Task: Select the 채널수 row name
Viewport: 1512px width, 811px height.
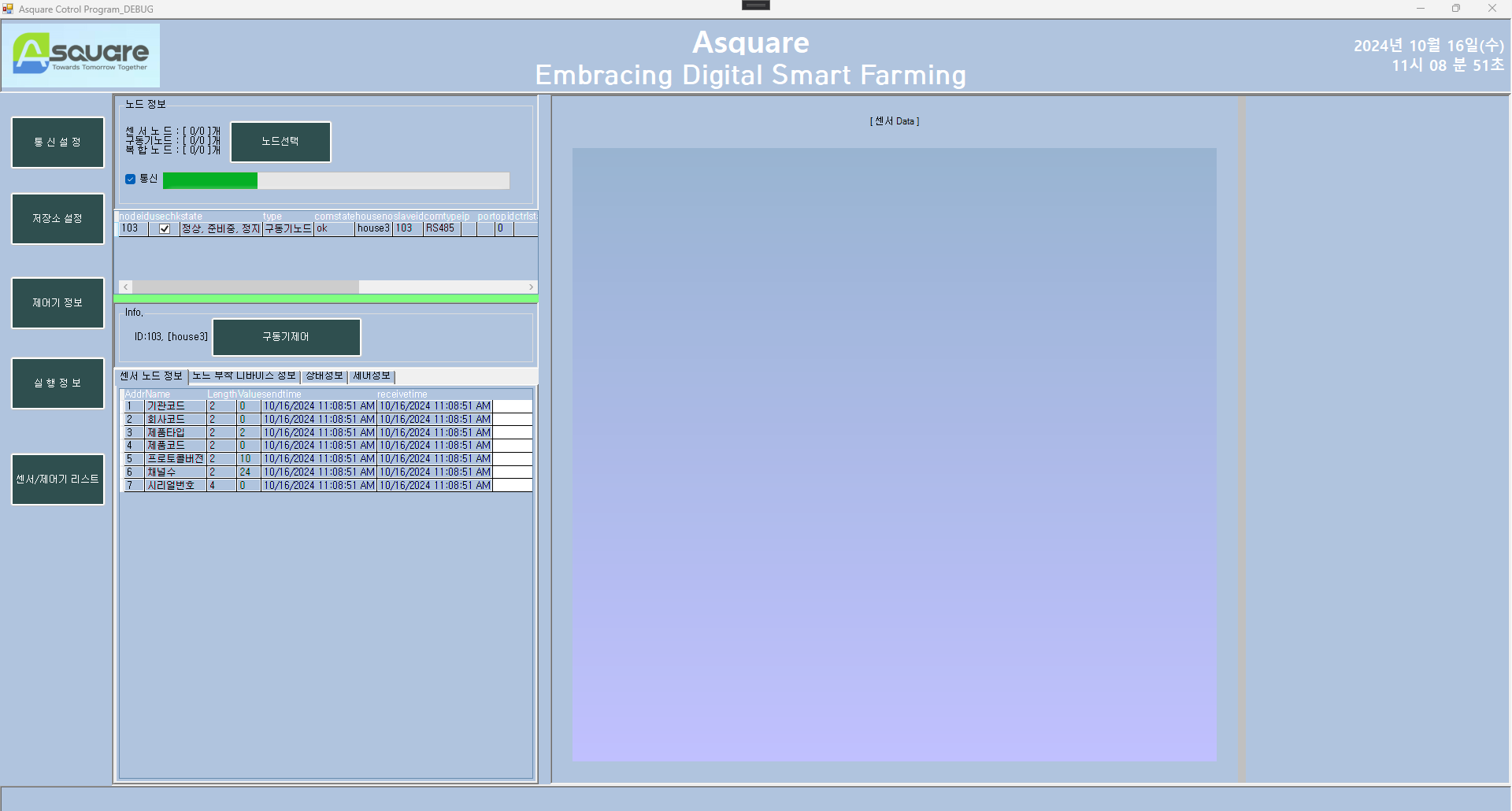Action: pos(176,472)
